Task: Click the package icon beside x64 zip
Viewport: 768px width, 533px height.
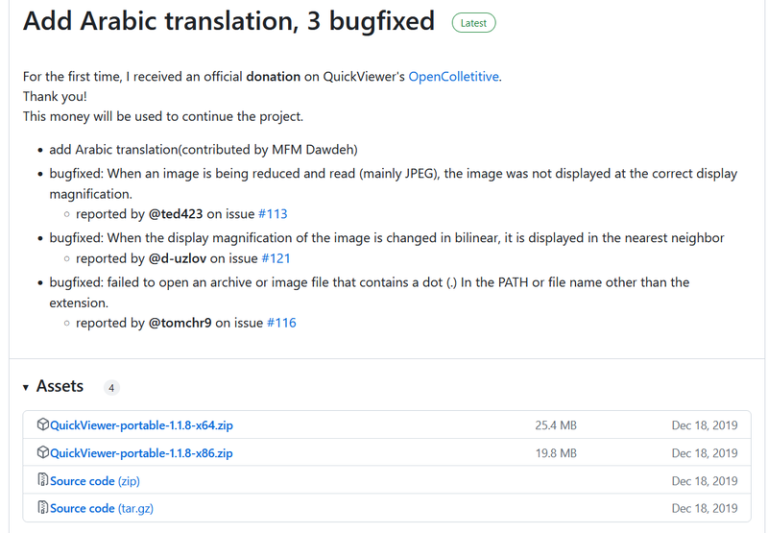Action: click(x=43, y=425)
